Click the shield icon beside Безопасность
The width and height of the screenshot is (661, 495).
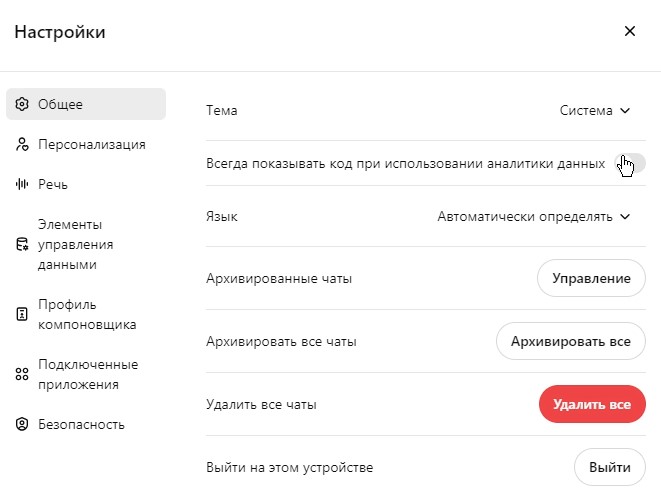click(22, 424)
